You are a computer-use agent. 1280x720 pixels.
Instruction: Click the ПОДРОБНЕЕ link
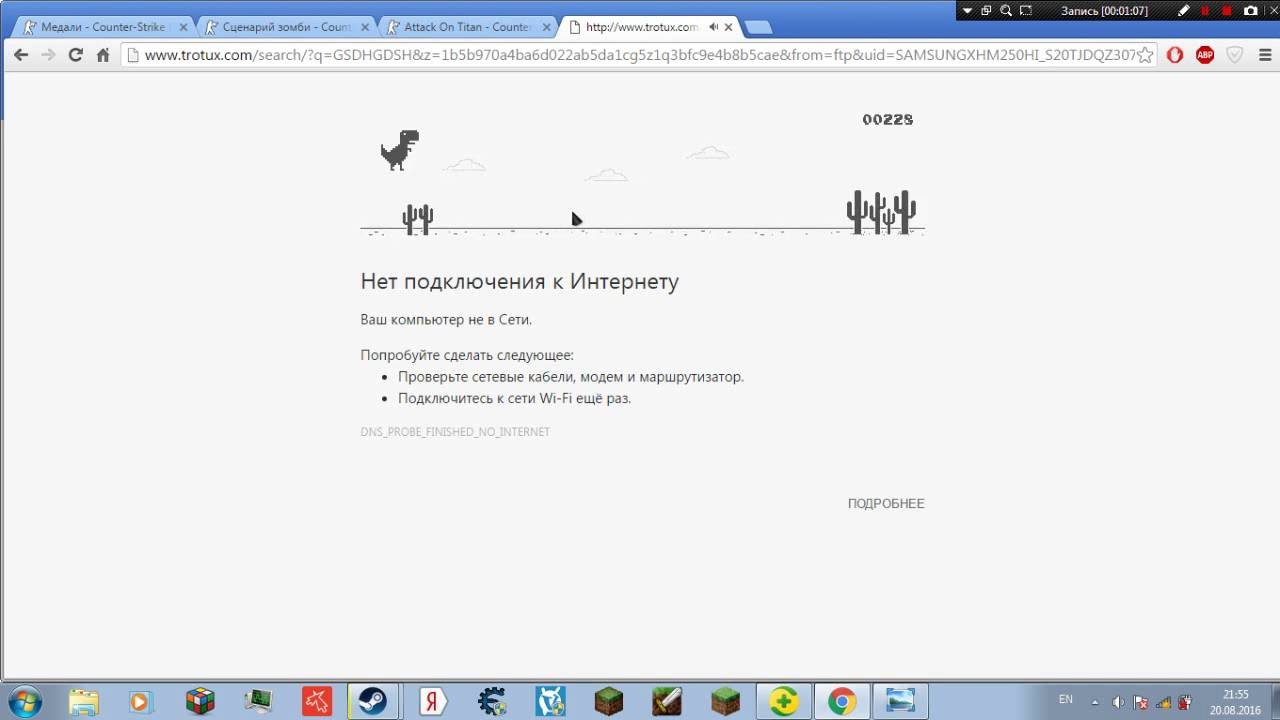pyautogui.click(x=885, y=503)
